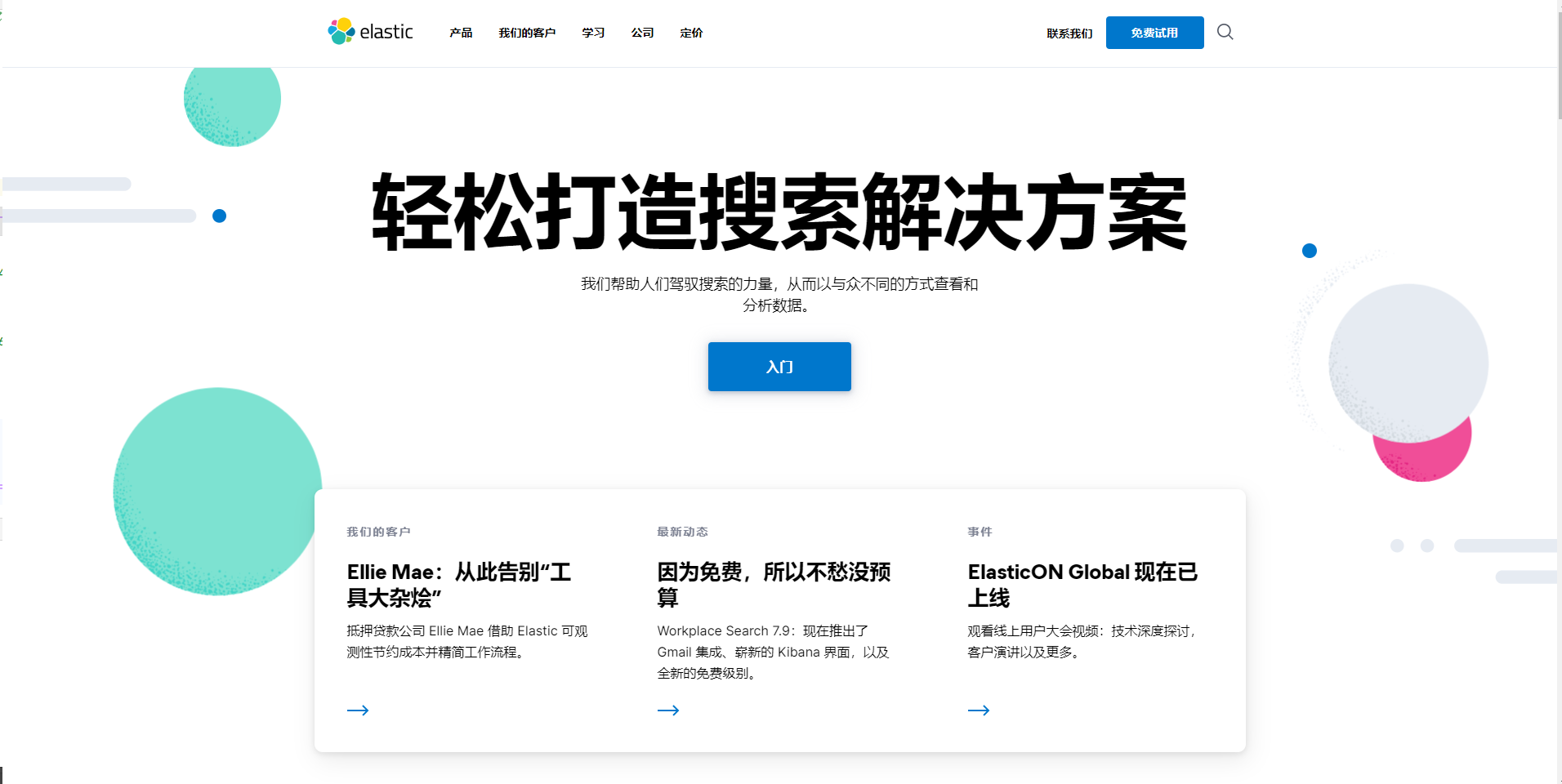Viewport: 1562px width, 784px height.
Task: Click the arrow on the Ellie Mae card
Action: [358, 710]
